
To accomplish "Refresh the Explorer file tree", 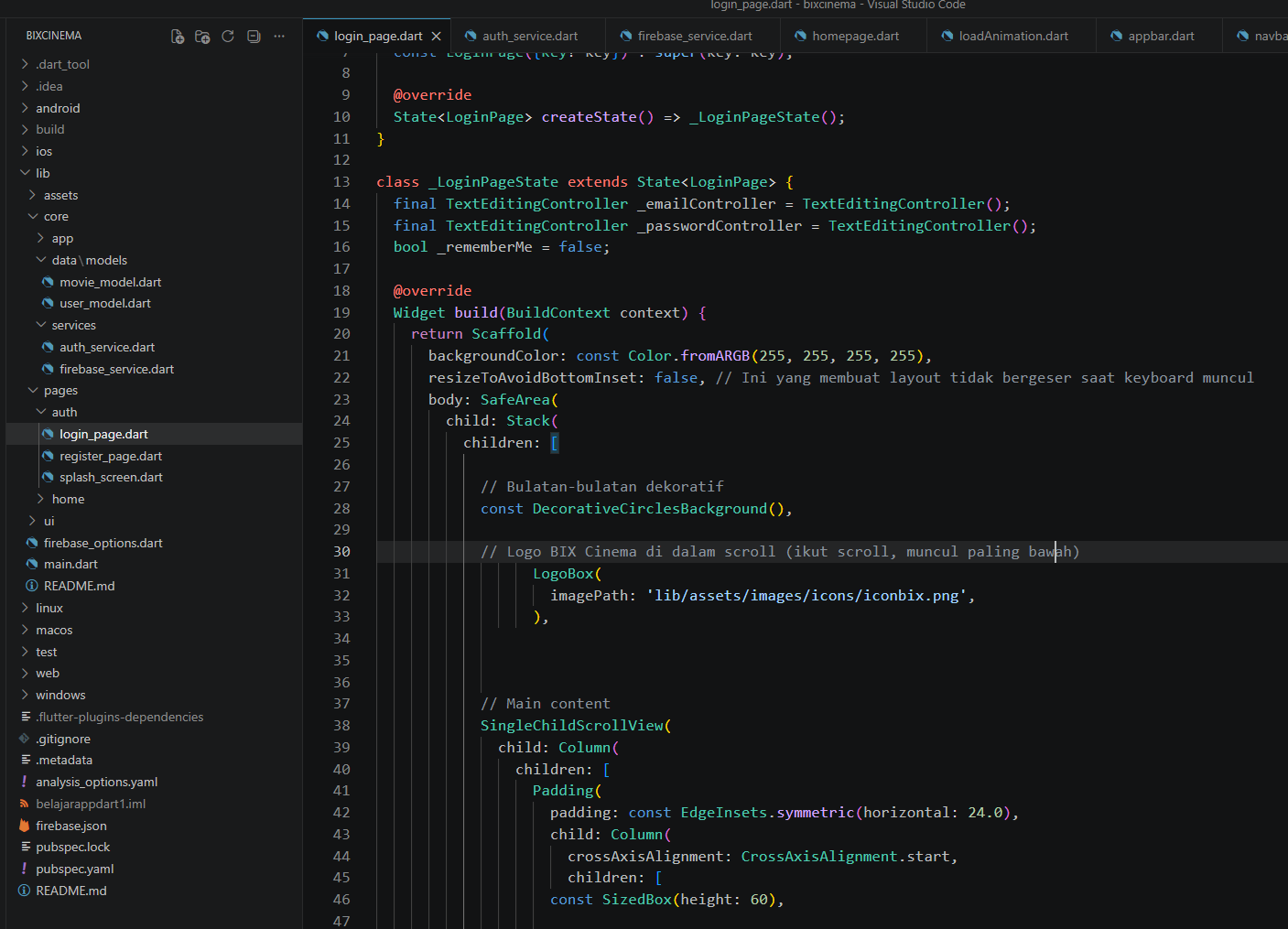I will (x=228, y=37).
